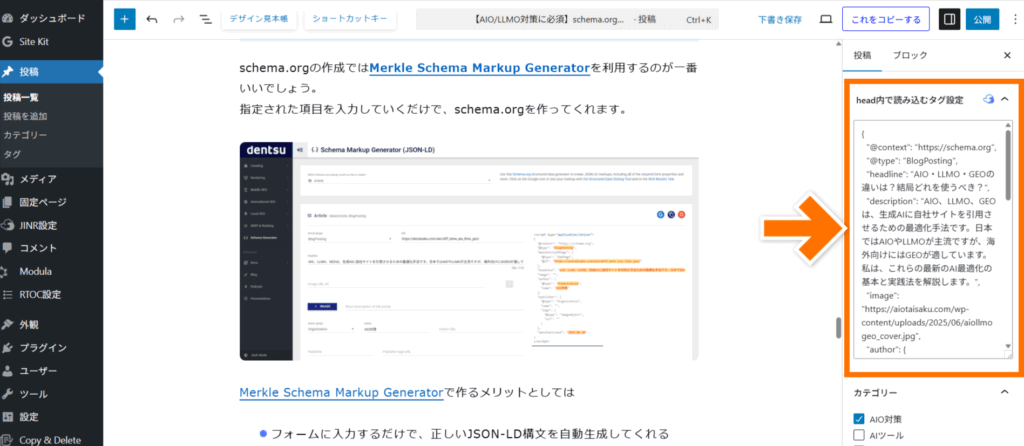Open Dashboard from the admin menu
Image resolution: width=1024 pixels, height=446 pixels.
pyautogui.click(x=52, y=18)
